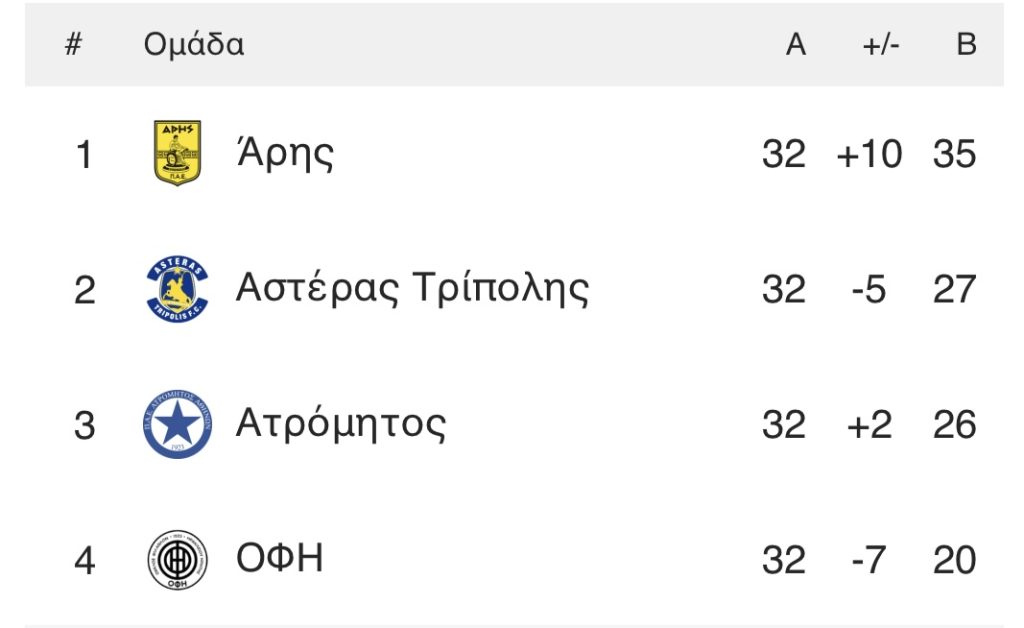This screenshot has height=628, width=1024.
Task: Click the Ομάδα column header
Action: coord(194,44)
